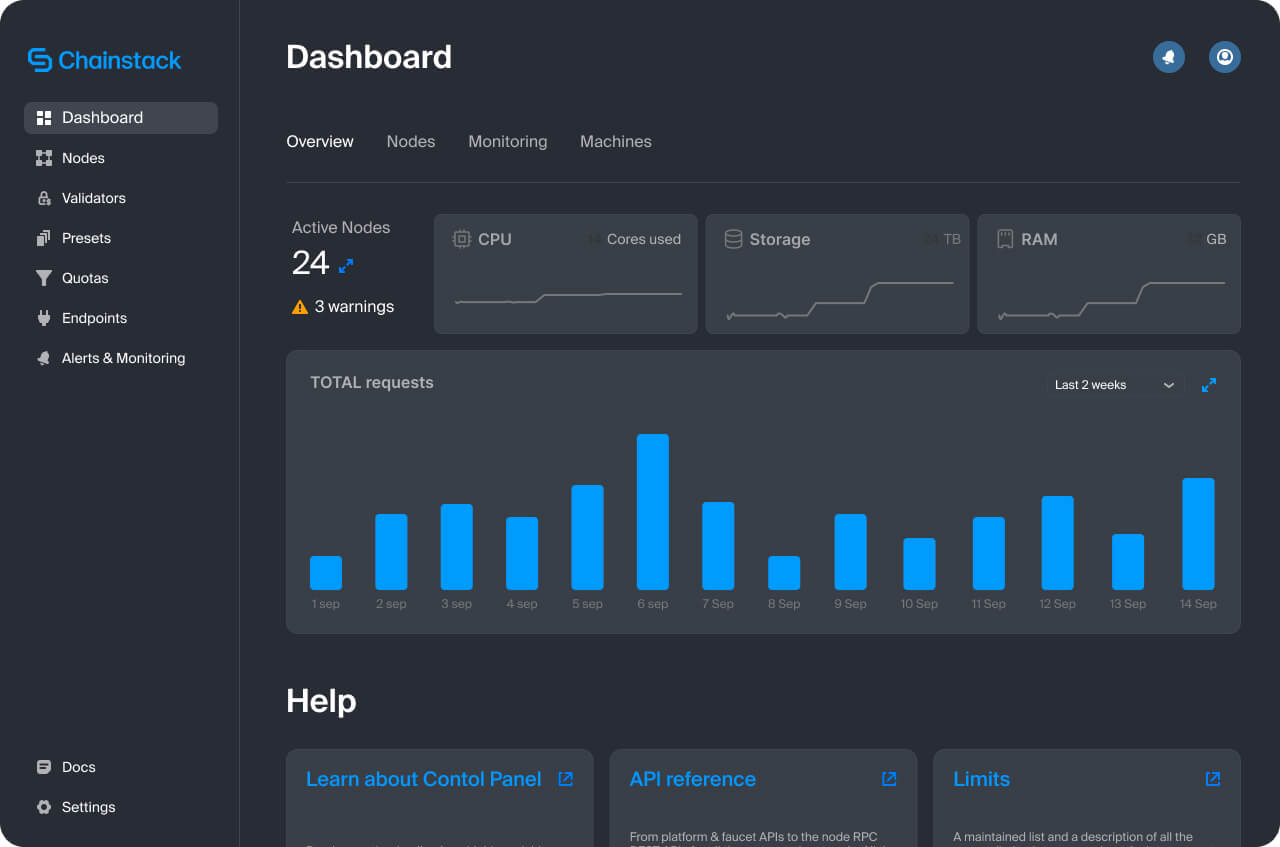Click the Validators lock icon
This screenshot has height=847, width=1280.
pyautogui.click(x=44, y=198)
